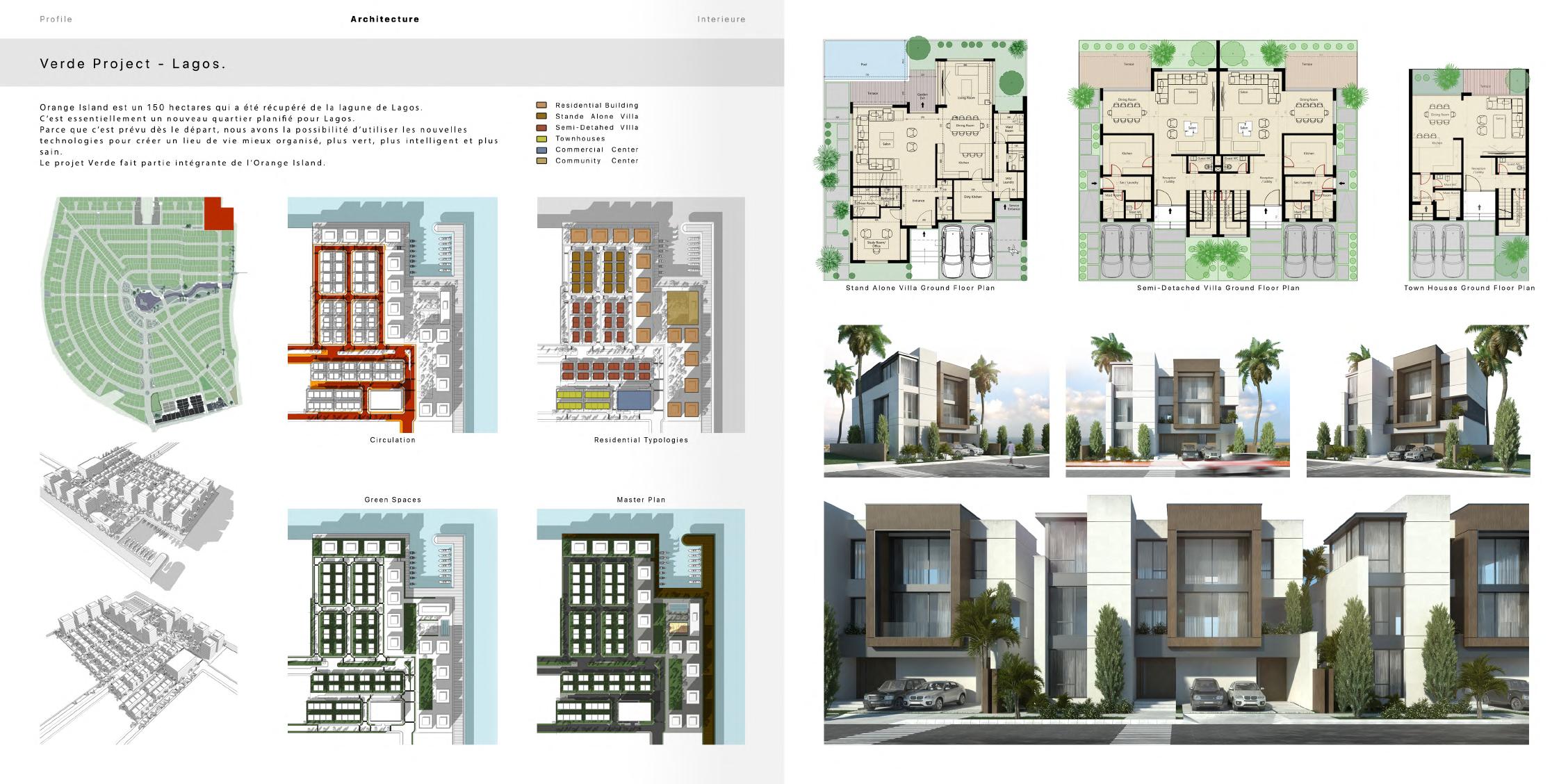This screenshot has height=784, width=1568.
Task: Select the Commercial Center blue swatch
Action: (x=541, y=150)
